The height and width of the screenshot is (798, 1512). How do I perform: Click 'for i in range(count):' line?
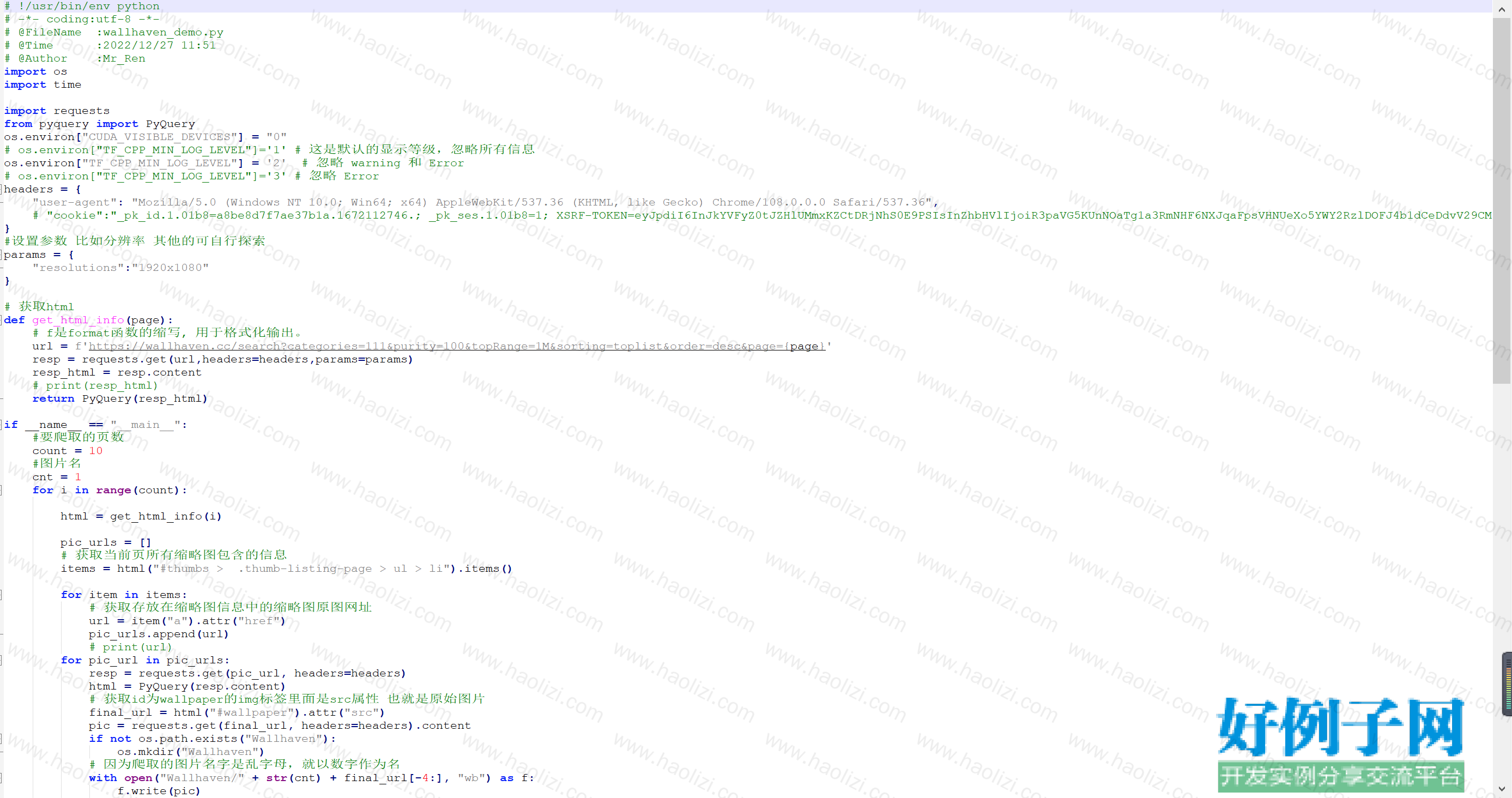click(110, 491)
